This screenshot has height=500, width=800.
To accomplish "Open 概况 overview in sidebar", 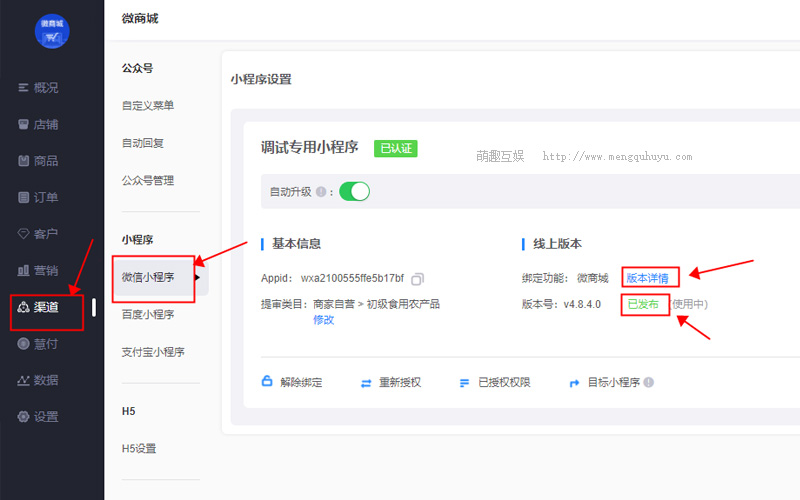I will 46,88.
